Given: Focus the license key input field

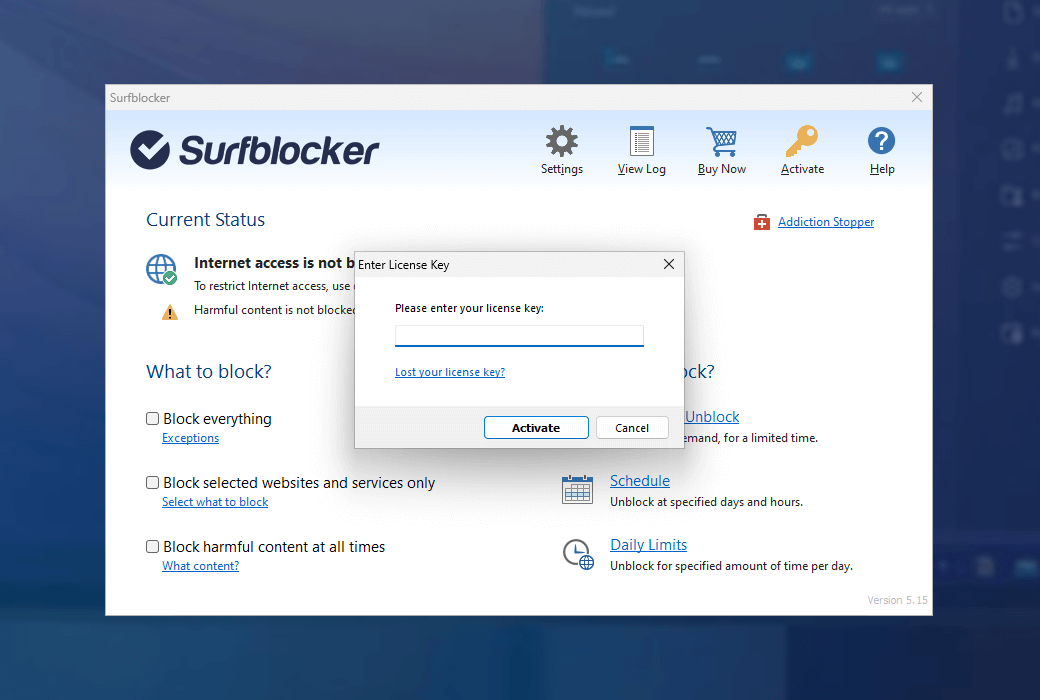Looking at the screenshot, I should (x=519, y=336).
